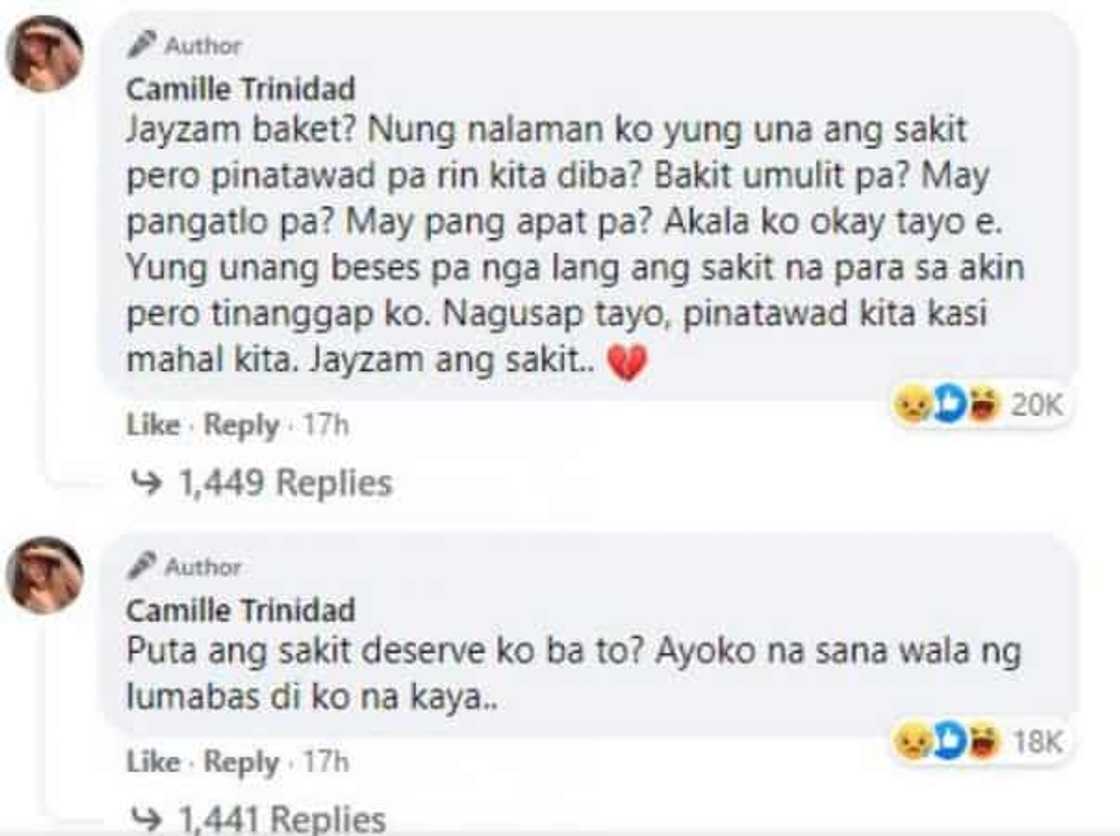Viewport: 1120px width, 836px height.
Task: Click the profile picture on second comment
Action: click(44, 575)
